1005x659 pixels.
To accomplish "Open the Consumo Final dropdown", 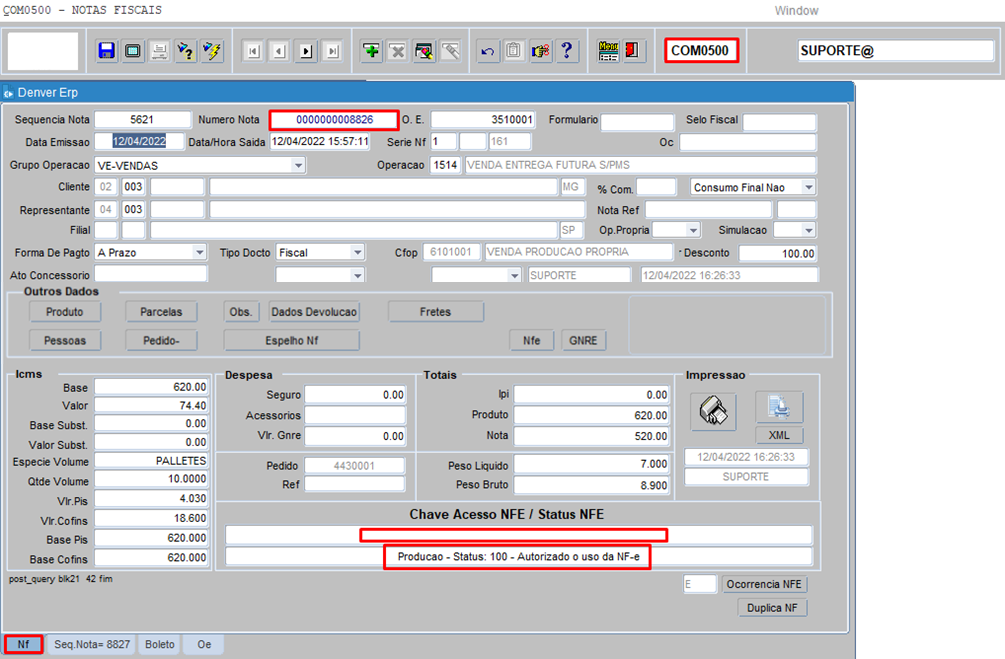I will point(808,187).
